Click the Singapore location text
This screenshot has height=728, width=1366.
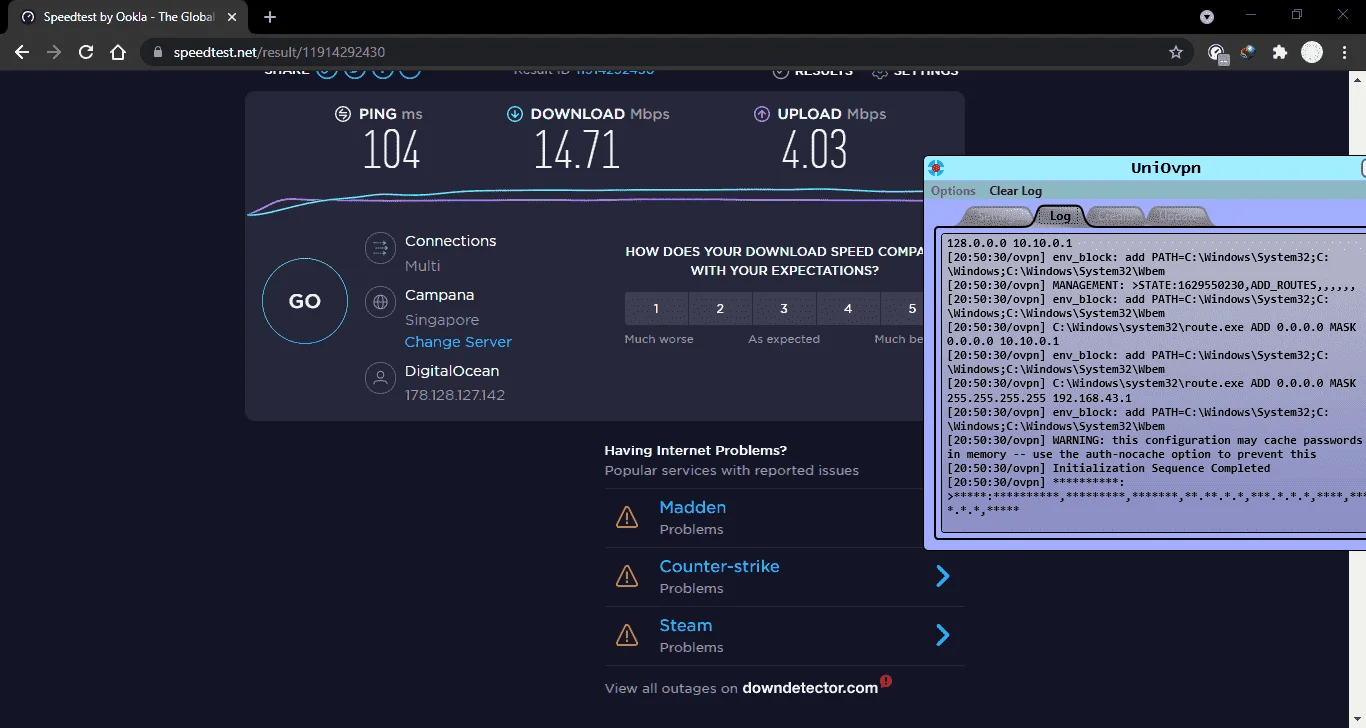click(442, 320)
